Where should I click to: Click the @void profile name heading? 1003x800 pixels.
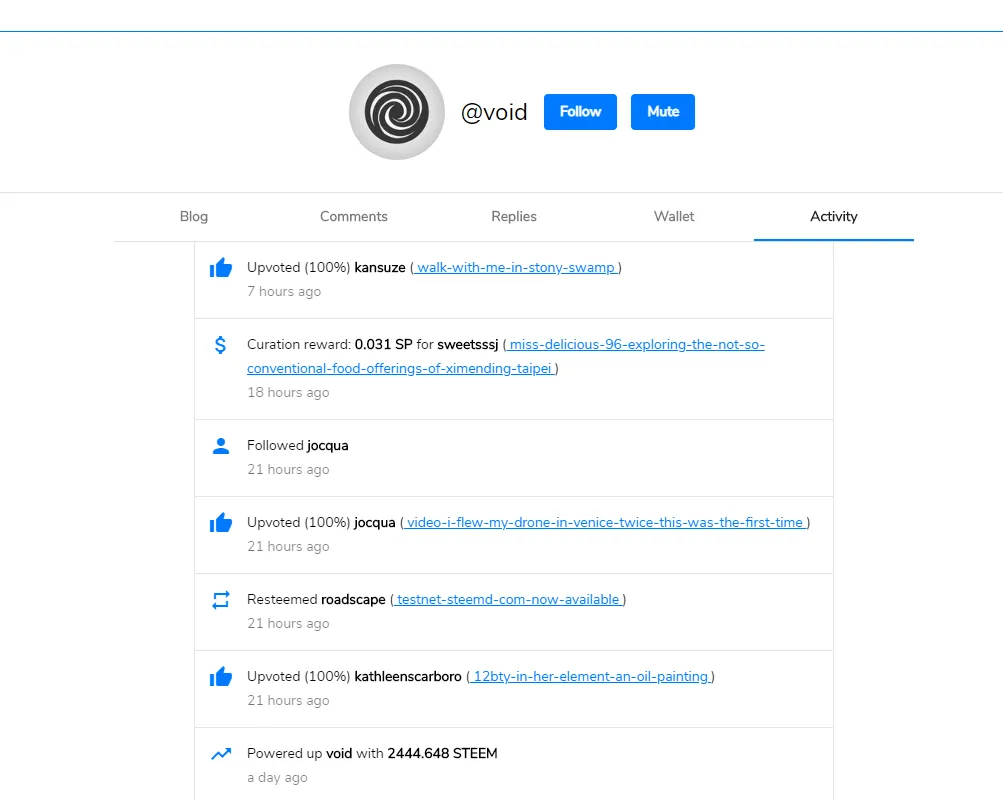(x=494, y=113)
